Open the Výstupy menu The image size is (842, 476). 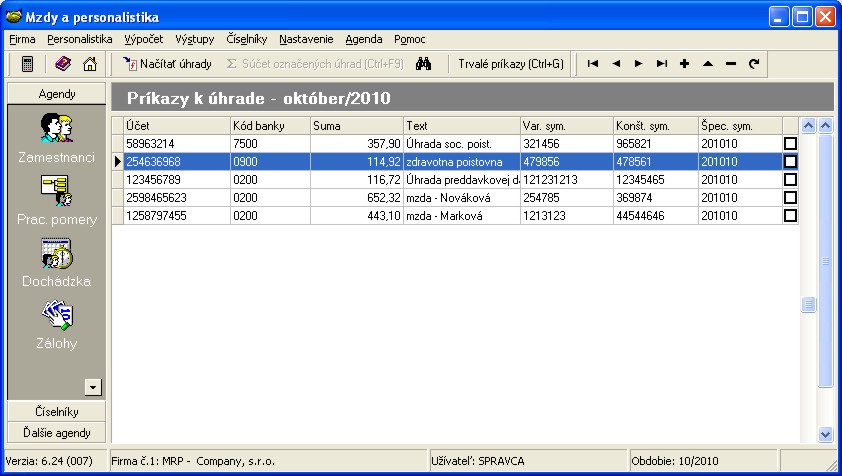click(x=194, y=39)
